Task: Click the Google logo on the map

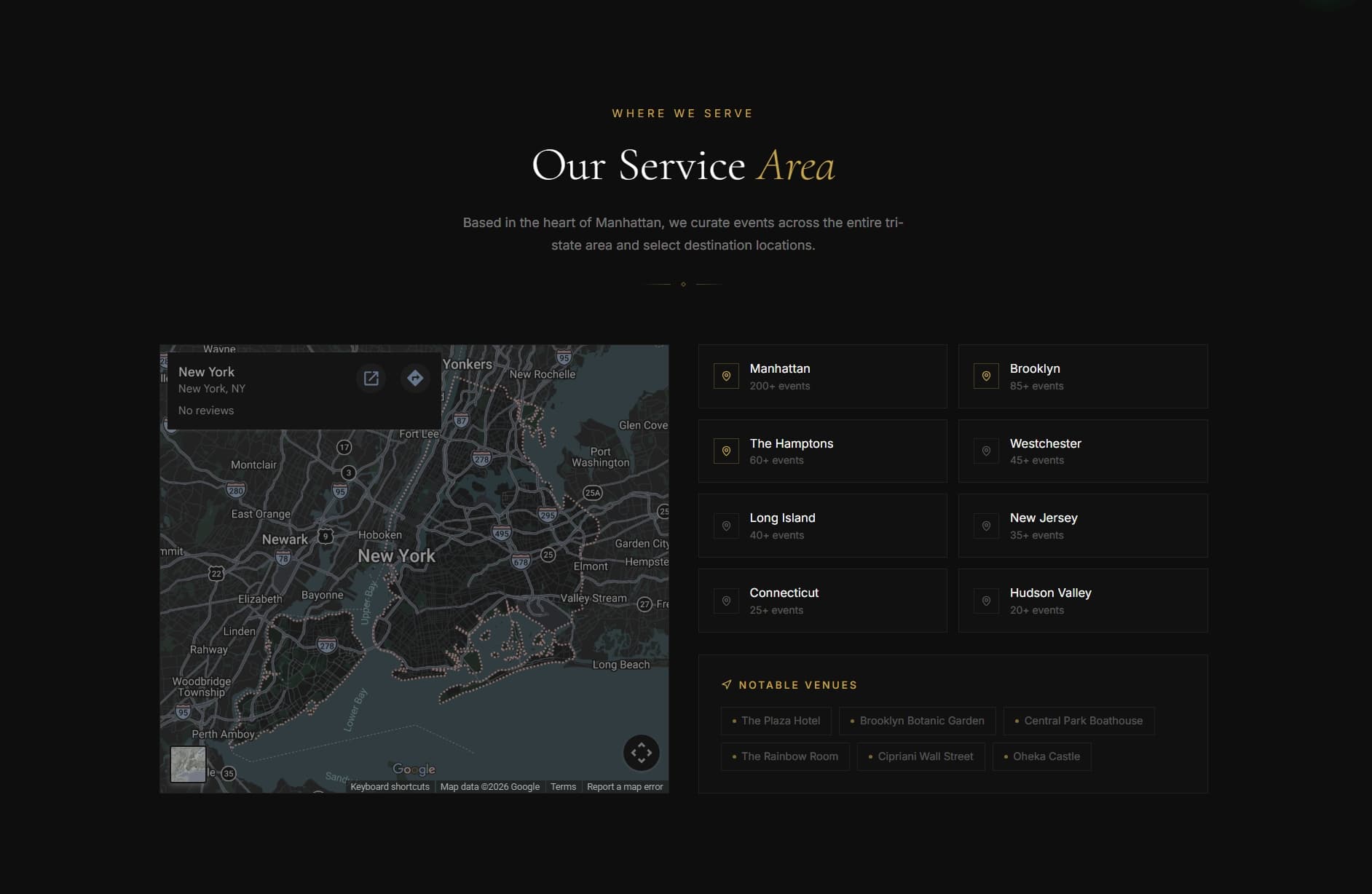Action: [414, 769]
